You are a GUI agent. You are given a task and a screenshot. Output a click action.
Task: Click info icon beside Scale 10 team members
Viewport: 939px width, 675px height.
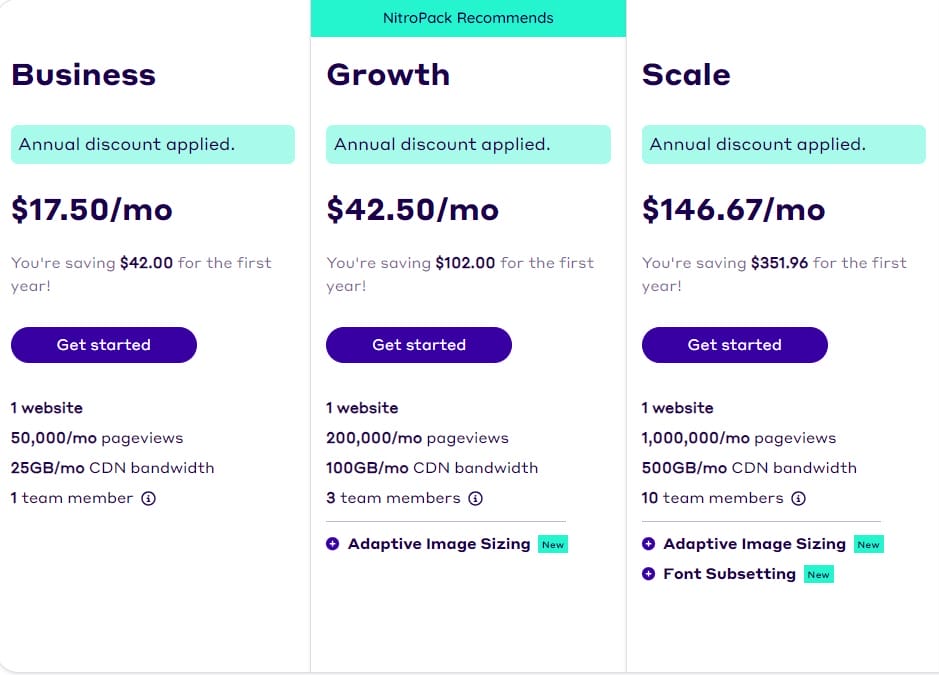798,498
